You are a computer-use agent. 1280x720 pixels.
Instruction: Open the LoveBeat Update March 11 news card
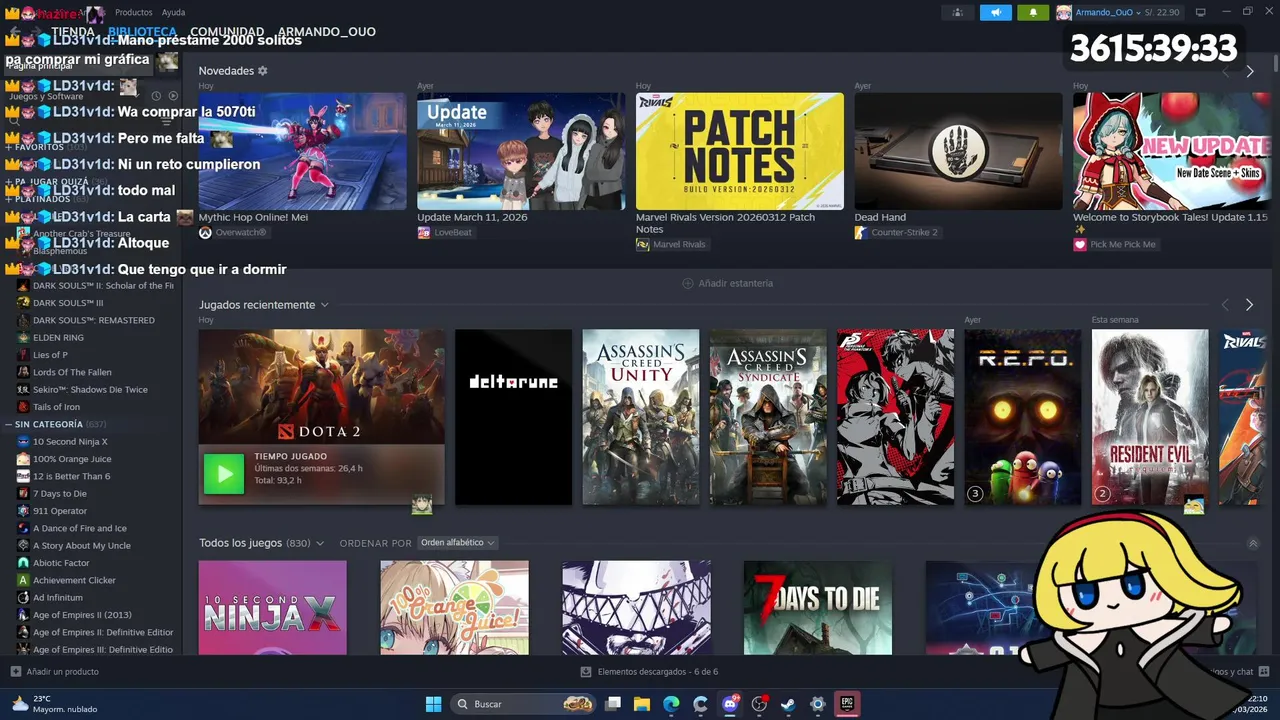click(x=521, y=151)
